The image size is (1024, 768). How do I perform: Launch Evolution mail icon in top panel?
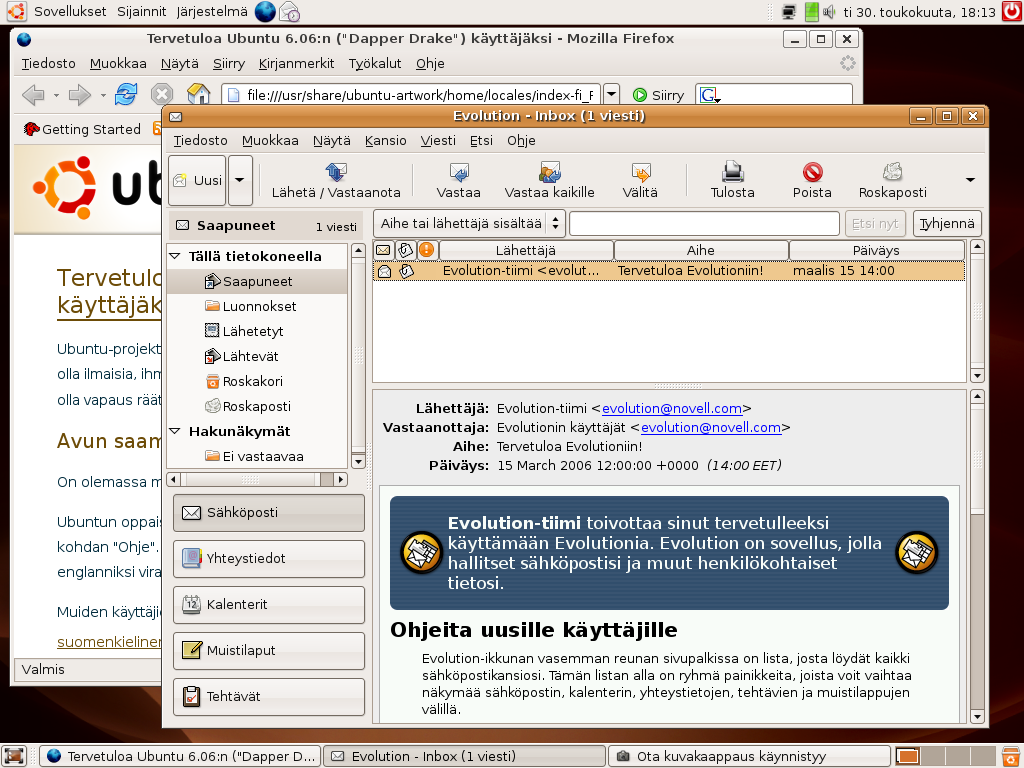pyautogui.click(x=289, y=11)
